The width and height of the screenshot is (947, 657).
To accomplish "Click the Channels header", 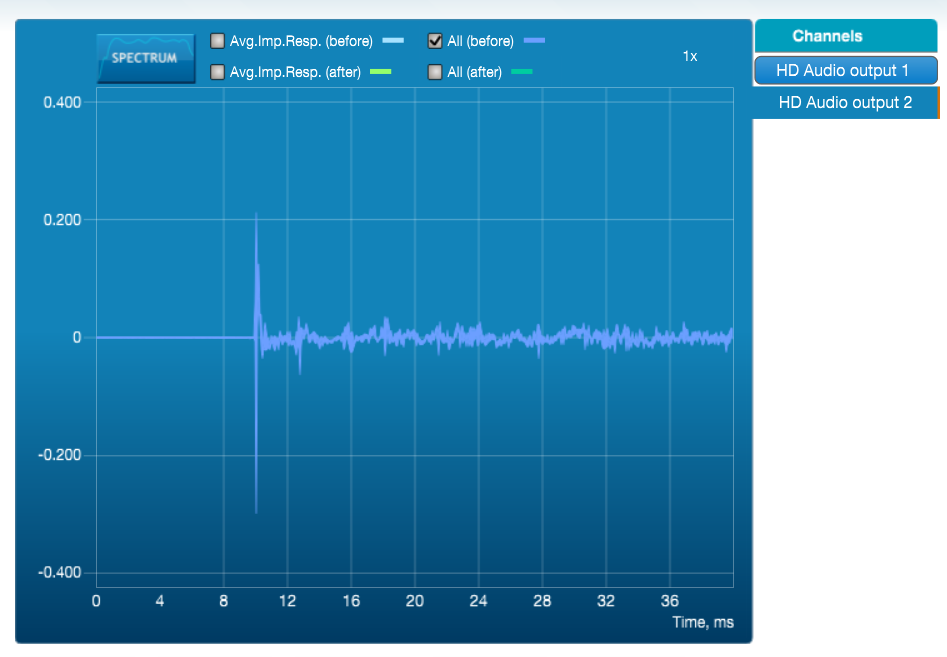I will pos(846,36).
